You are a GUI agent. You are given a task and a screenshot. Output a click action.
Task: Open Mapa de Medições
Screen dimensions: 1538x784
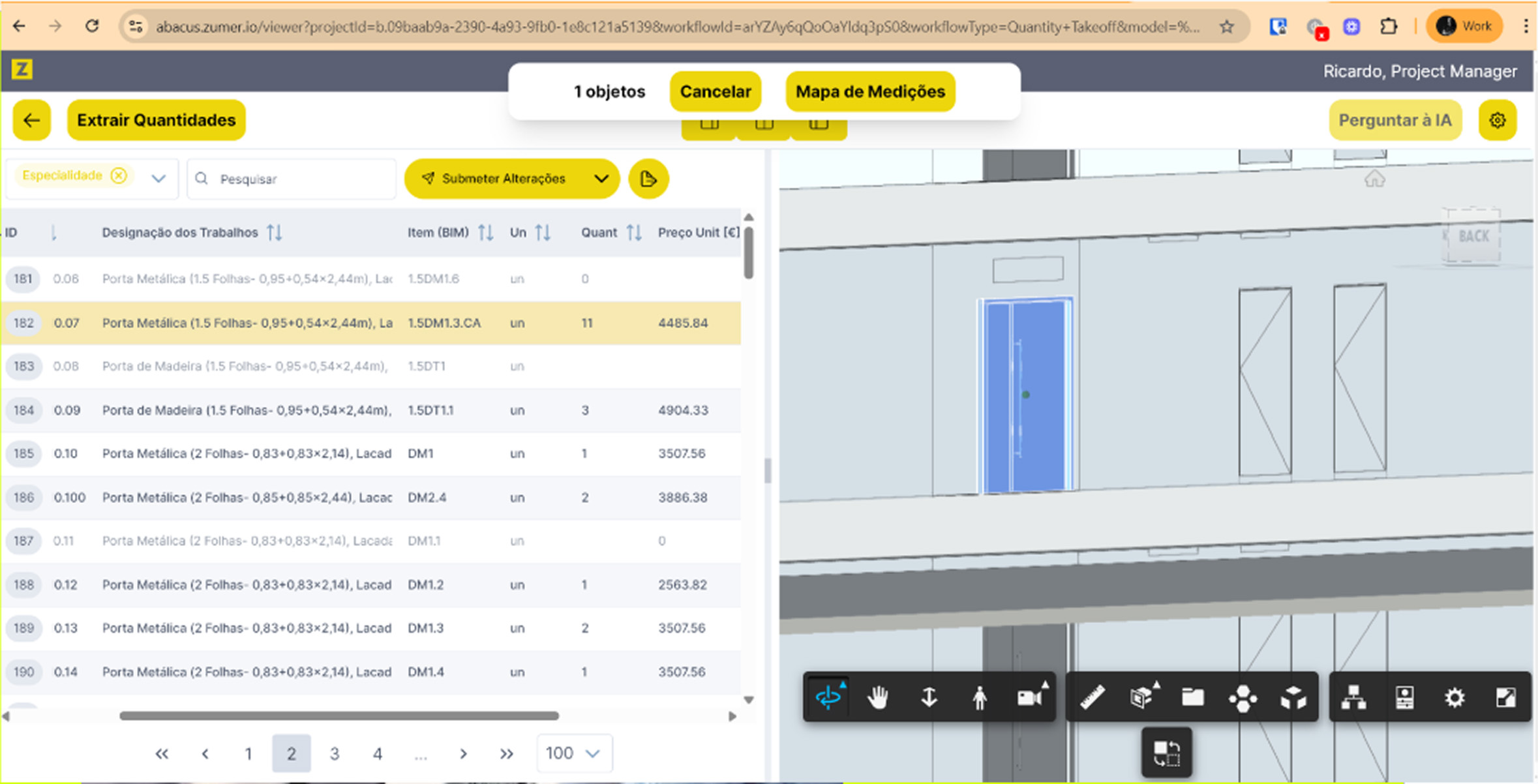869,91
